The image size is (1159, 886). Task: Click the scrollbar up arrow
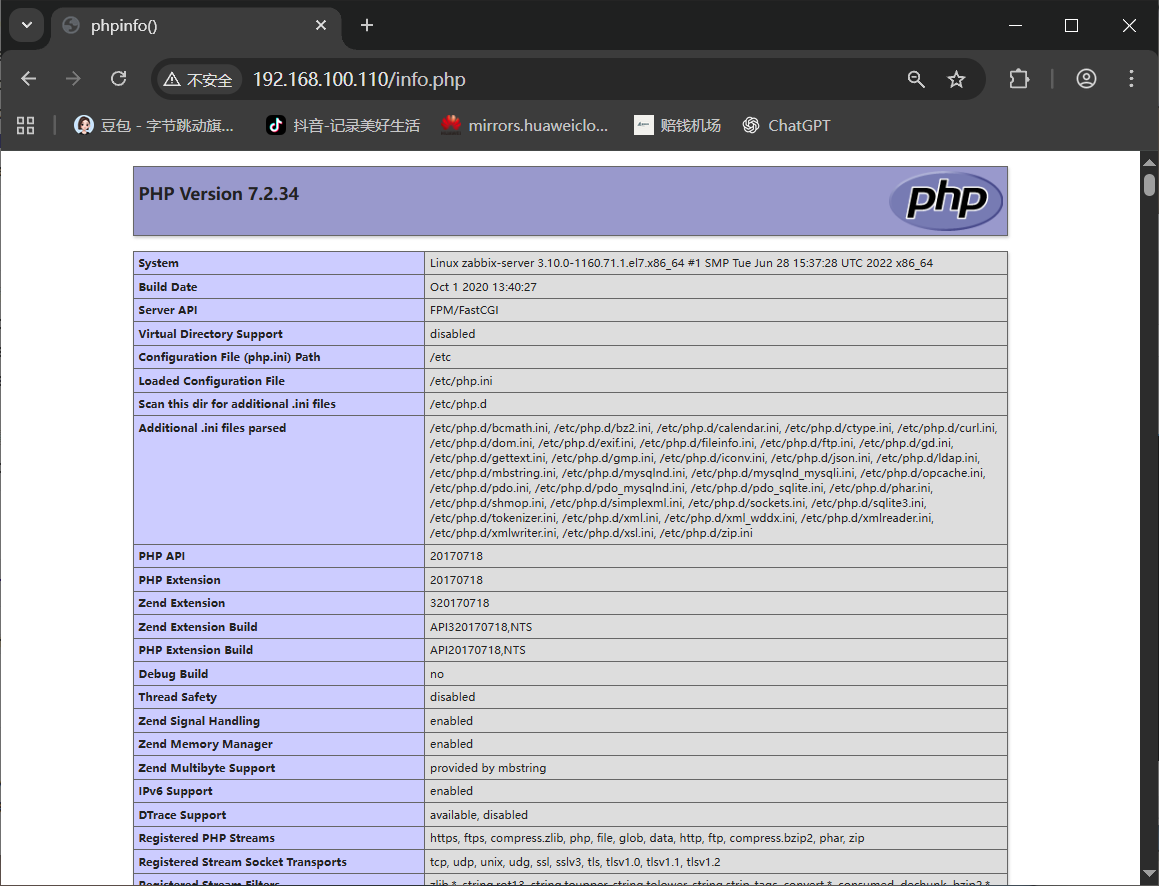coord(1149,161)
